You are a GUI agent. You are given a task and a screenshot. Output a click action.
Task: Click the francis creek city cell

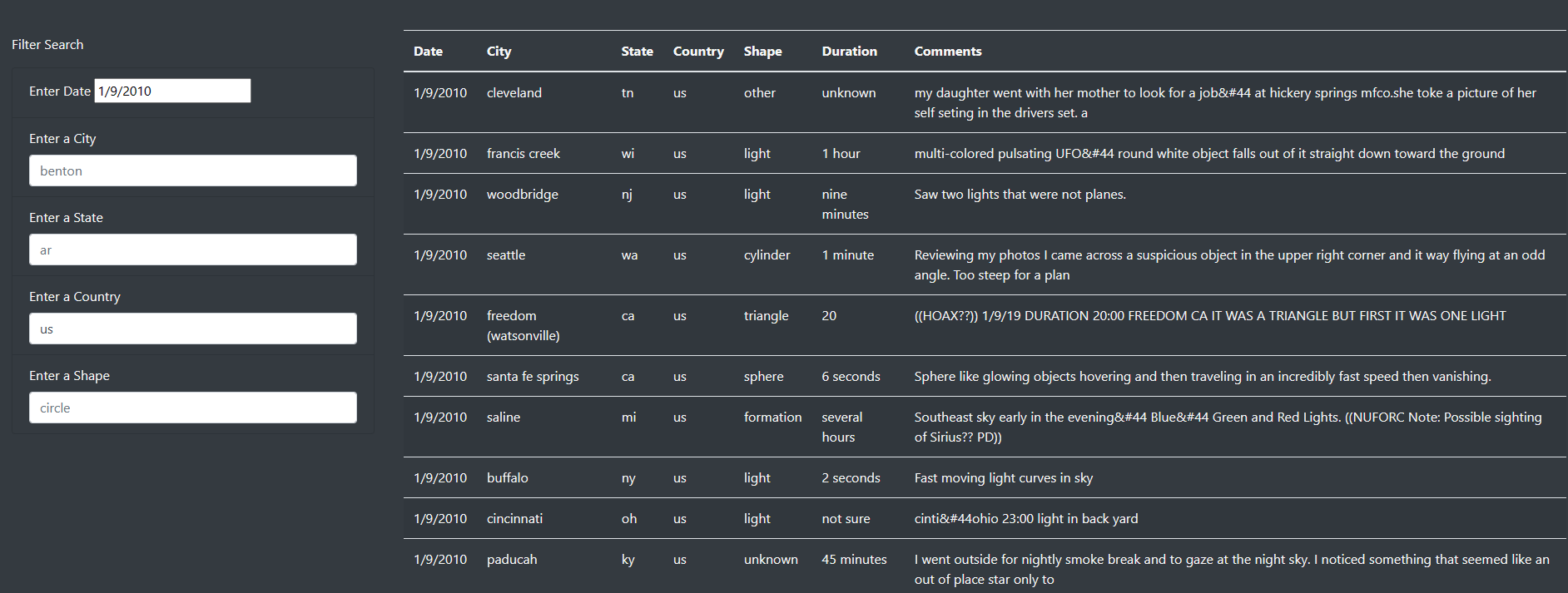click(523, 154)
